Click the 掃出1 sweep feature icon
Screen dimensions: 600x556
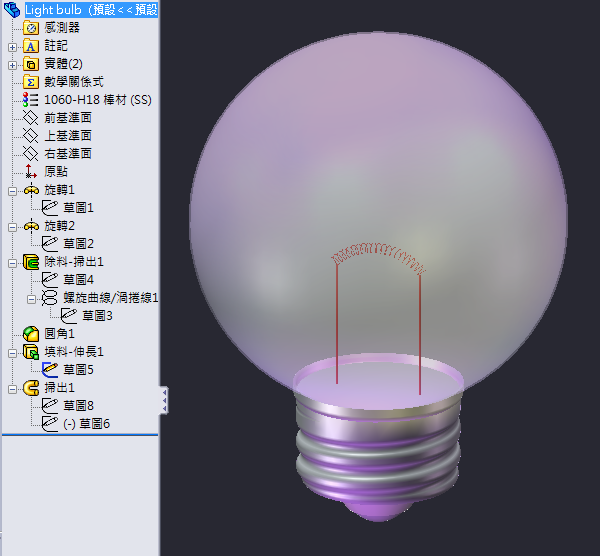click(31, 388)
